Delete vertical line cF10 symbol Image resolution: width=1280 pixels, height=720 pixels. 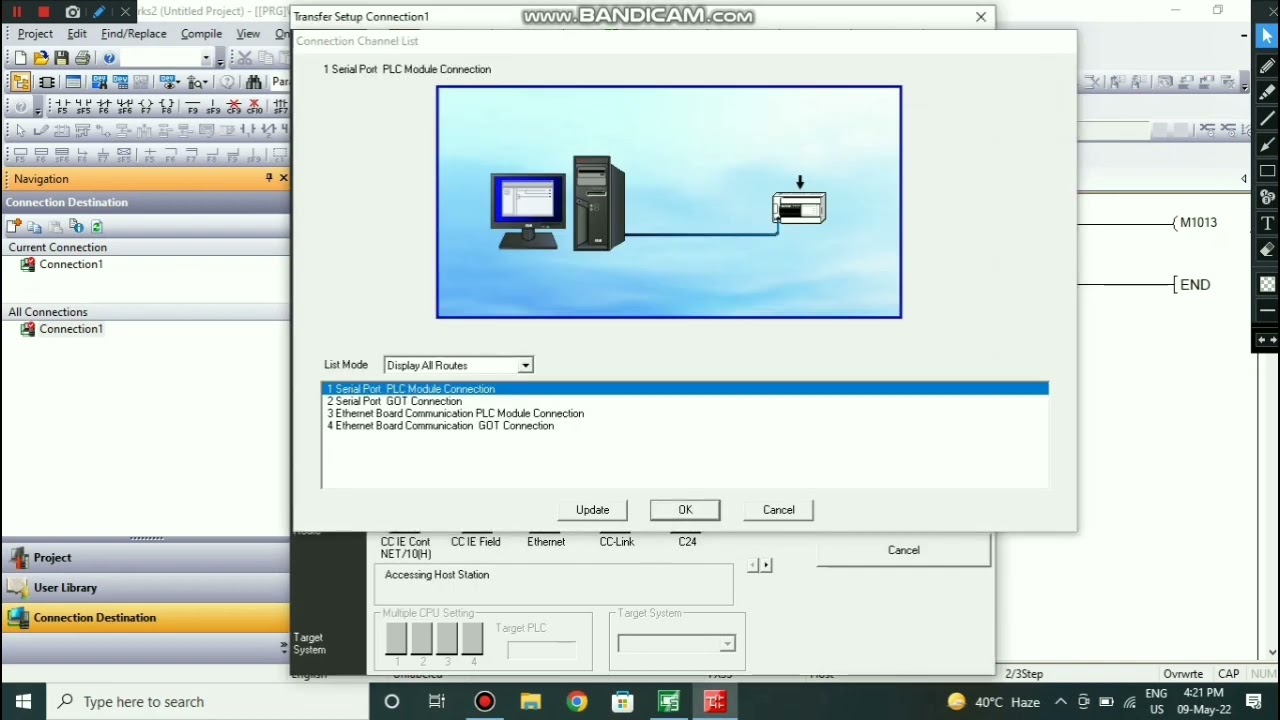click(x=255, y=106)
